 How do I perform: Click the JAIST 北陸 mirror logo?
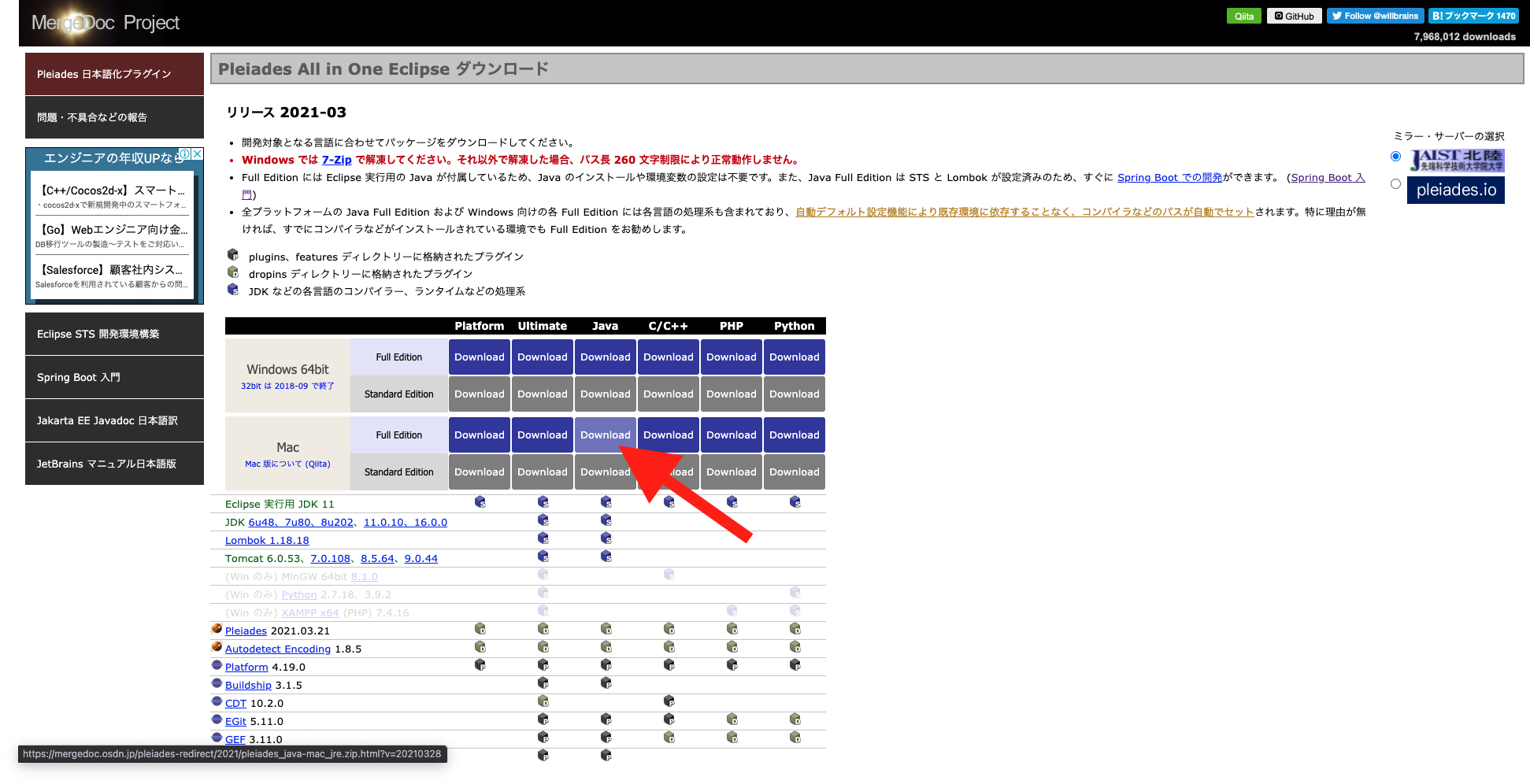[x=1456, y=161]
